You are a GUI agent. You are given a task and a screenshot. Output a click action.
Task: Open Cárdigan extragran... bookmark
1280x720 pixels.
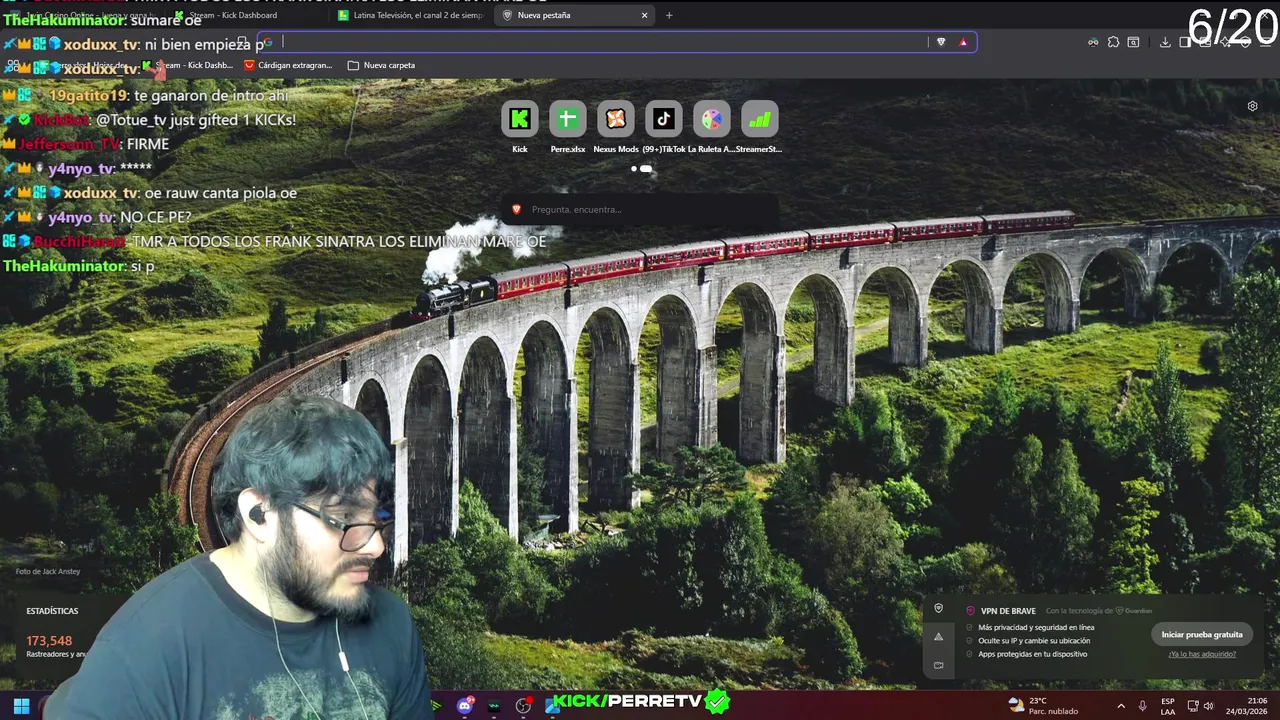coord(288,65)
